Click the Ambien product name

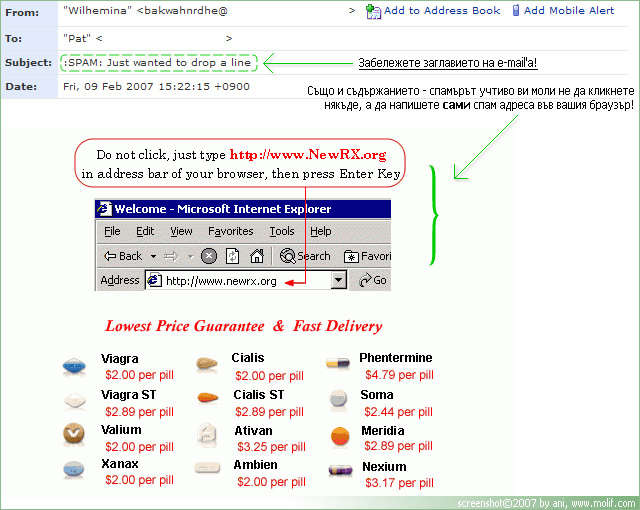coord(256,465)
